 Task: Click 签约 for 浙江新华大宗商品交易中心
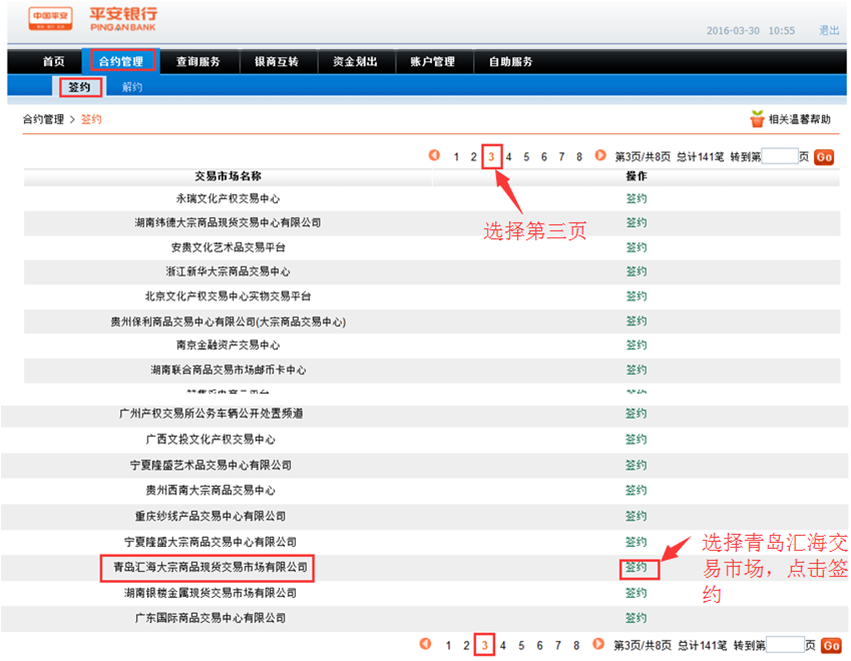click(636, 271)
